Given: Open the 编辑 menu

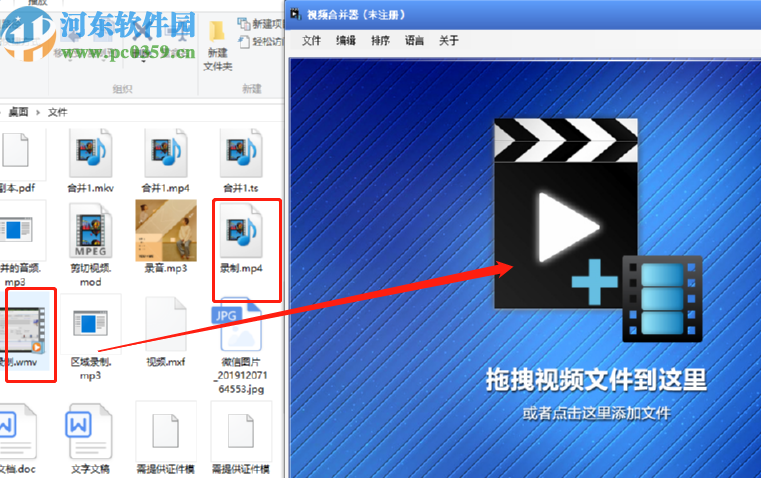Looking at the screenshot, I should click(346, 40).
